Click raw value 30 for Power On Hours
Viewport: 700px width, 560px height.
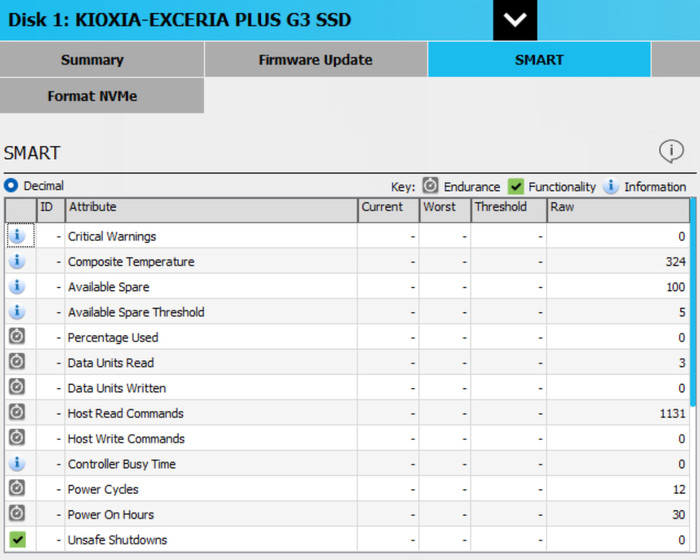tap(679, 514)
